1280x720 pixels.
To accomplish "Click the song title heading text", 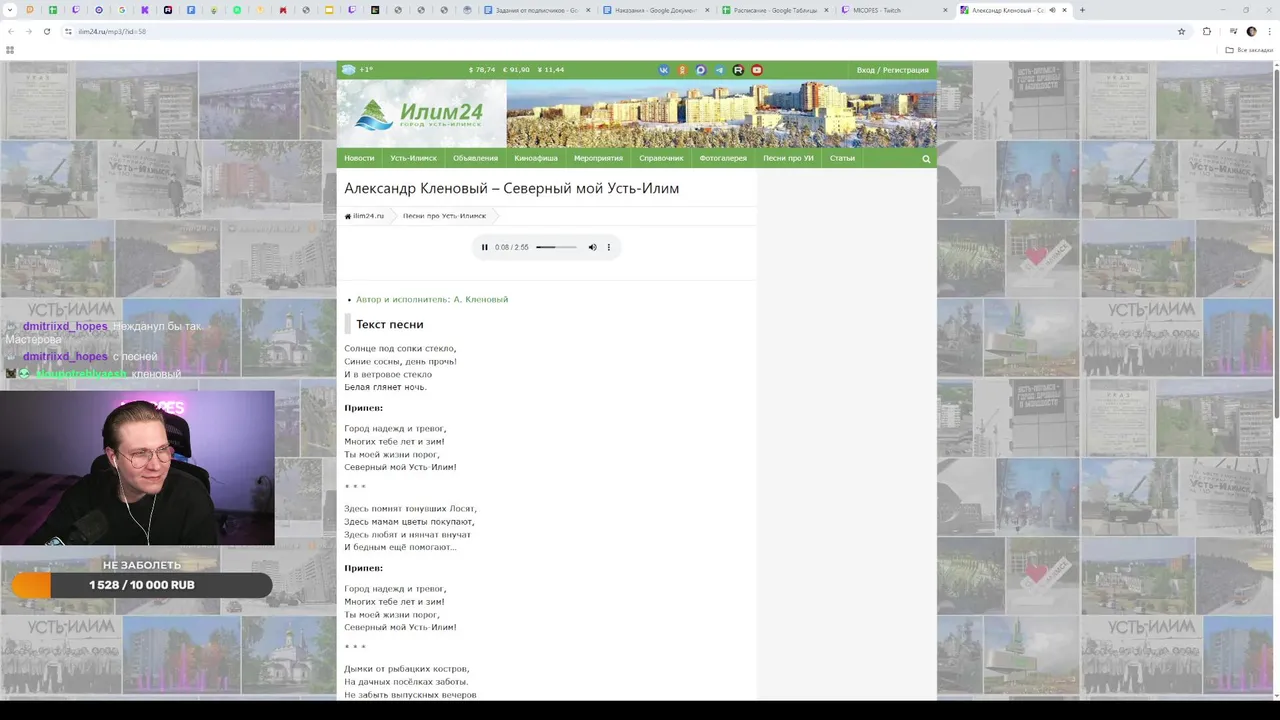I will tap(512, 188).
